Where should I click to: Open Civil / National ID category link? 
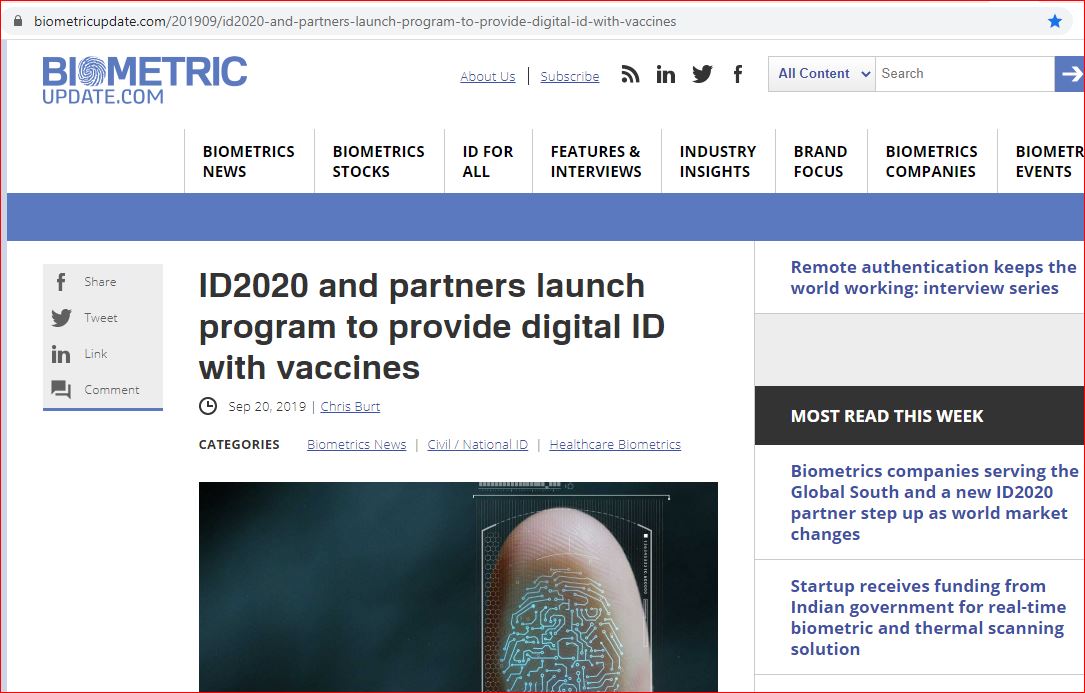(477, 444)
